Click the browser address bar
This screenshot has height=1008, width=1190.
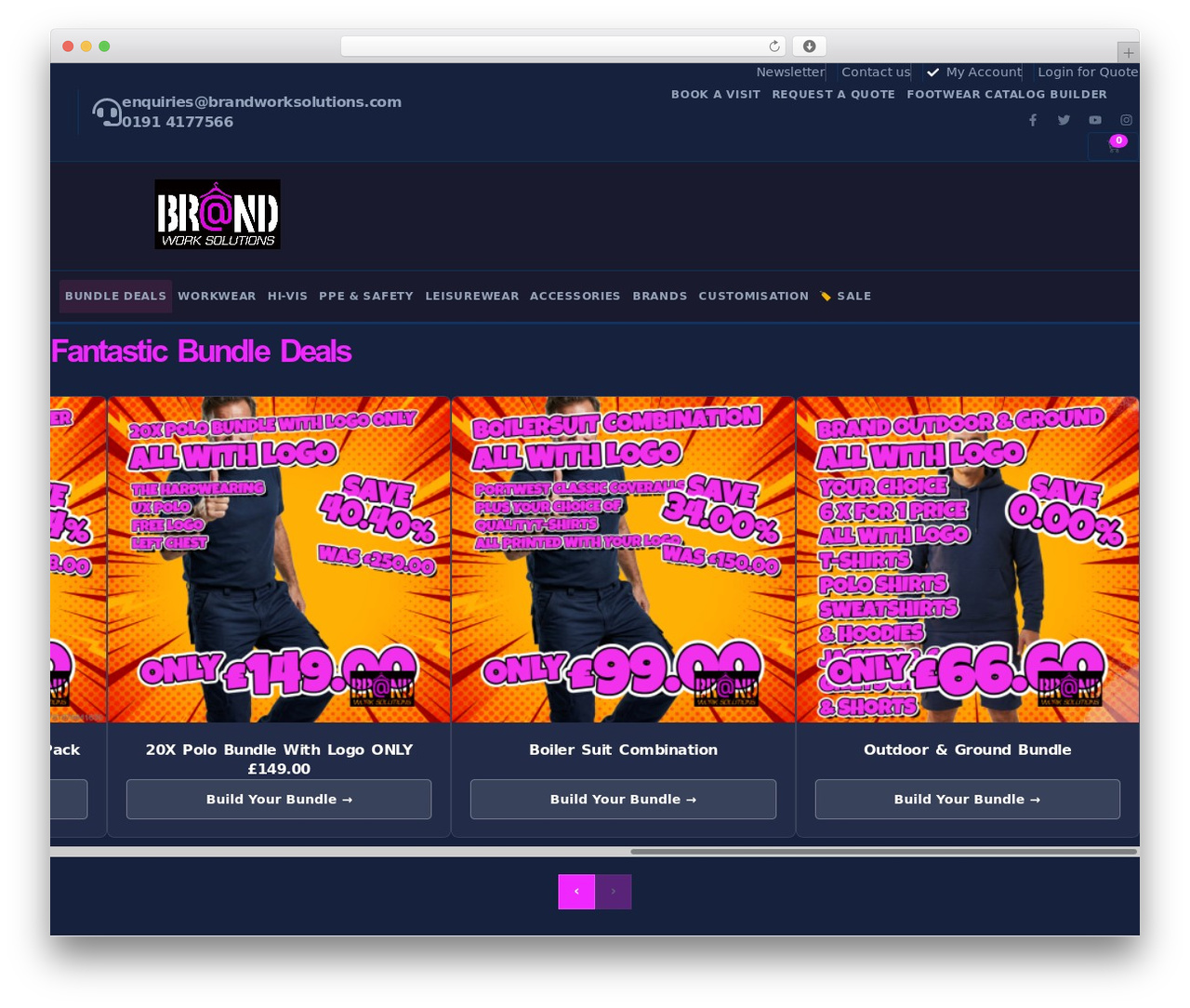[x=563, y=46]
